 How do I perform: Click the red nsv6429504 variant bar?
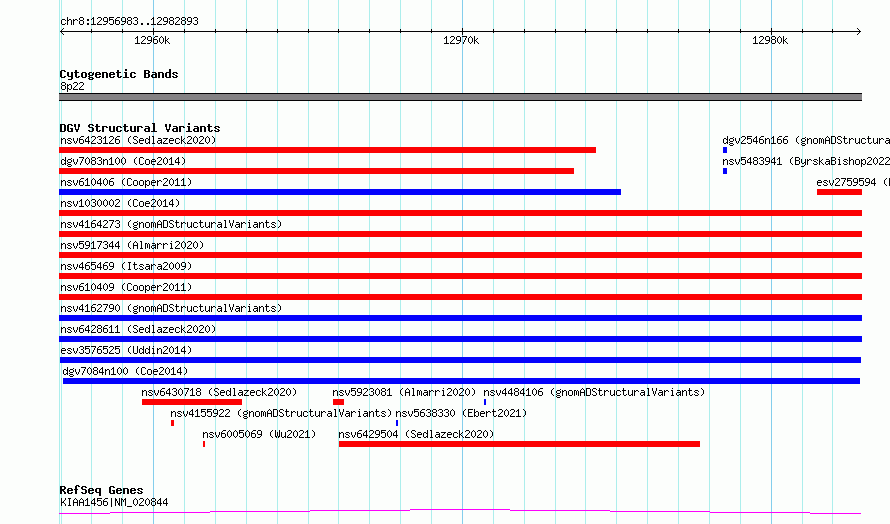coord(519,445)
